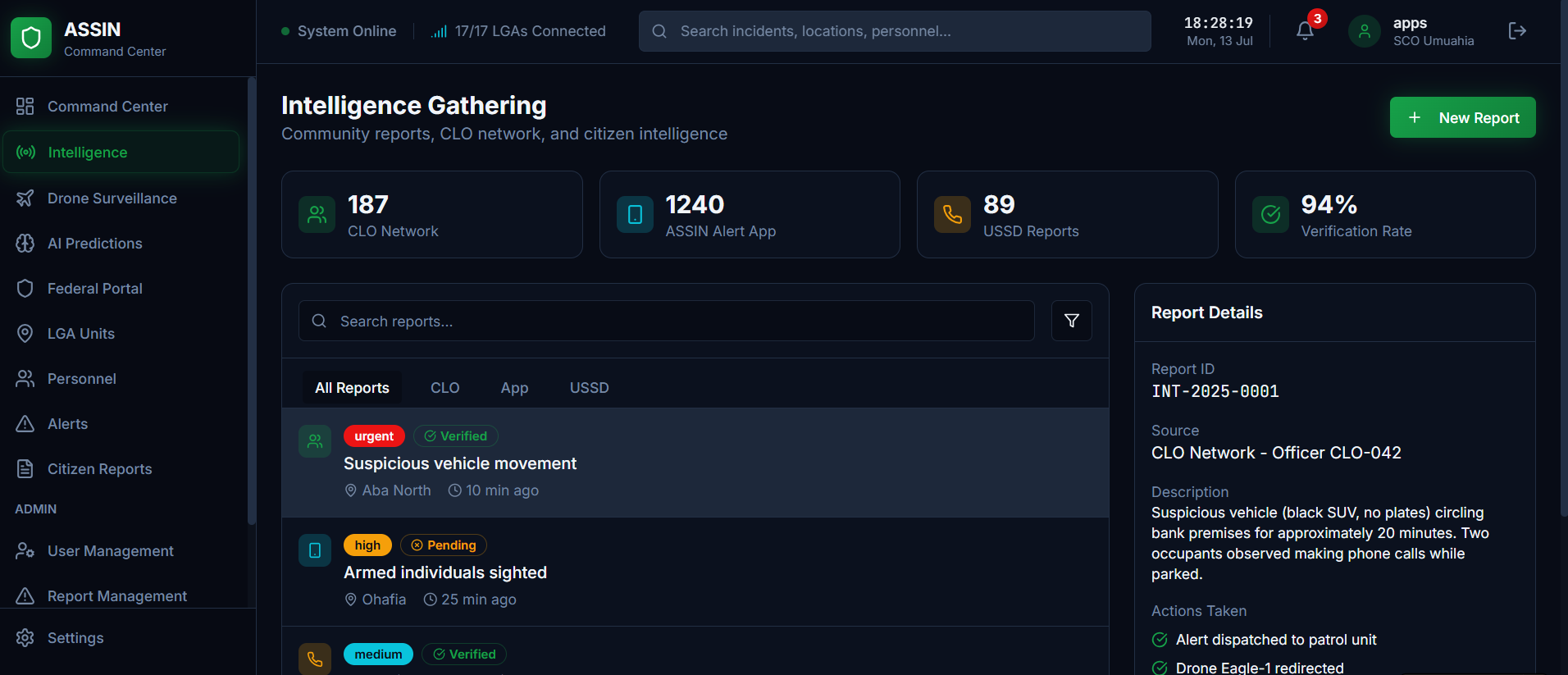Focus the Search reports field
The width and height of the screenshot is (1568, 675).
point(667,321)
